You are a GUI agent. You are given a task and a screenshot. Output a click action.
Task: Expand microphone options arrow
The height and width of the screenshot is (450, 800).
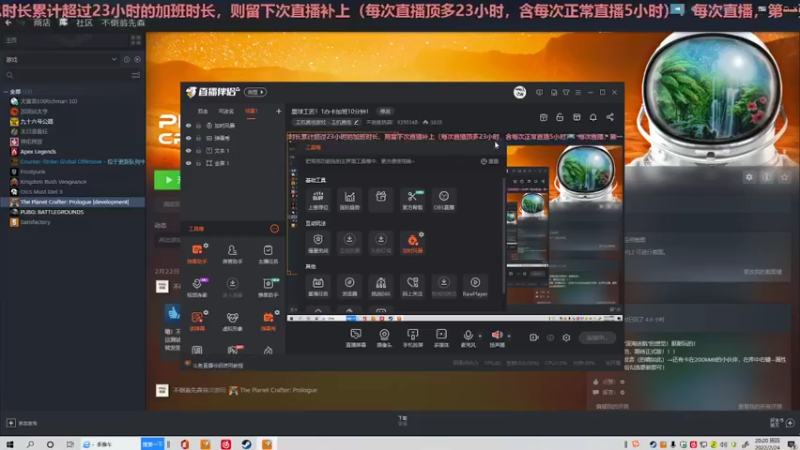(480, 336)
